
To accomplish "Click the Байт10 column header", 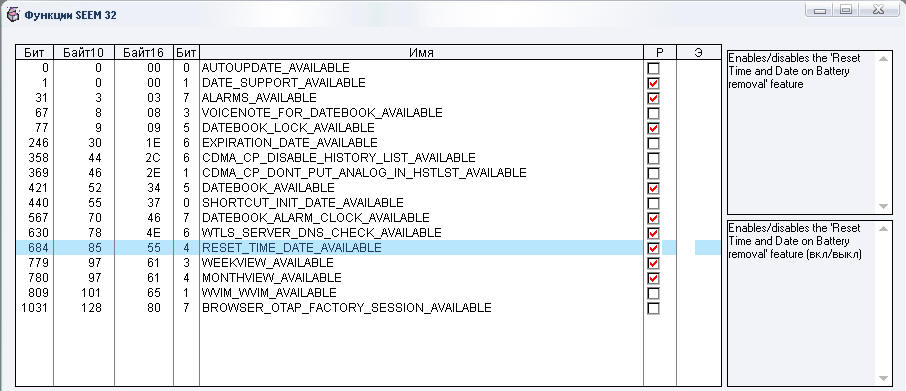I will click(x=84, y=53).
